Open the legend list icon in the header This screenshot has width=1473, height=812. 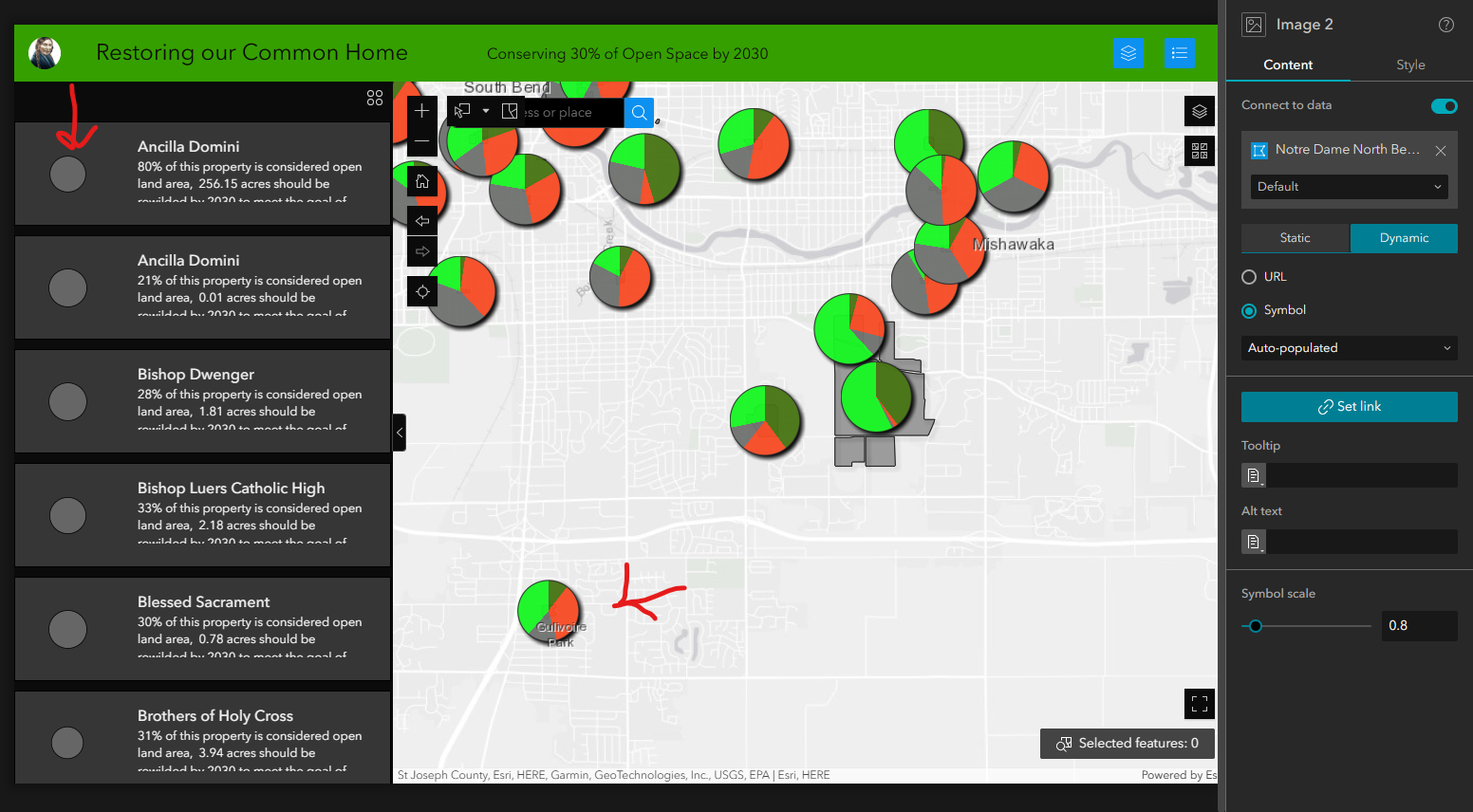(x=1180, y=53)
